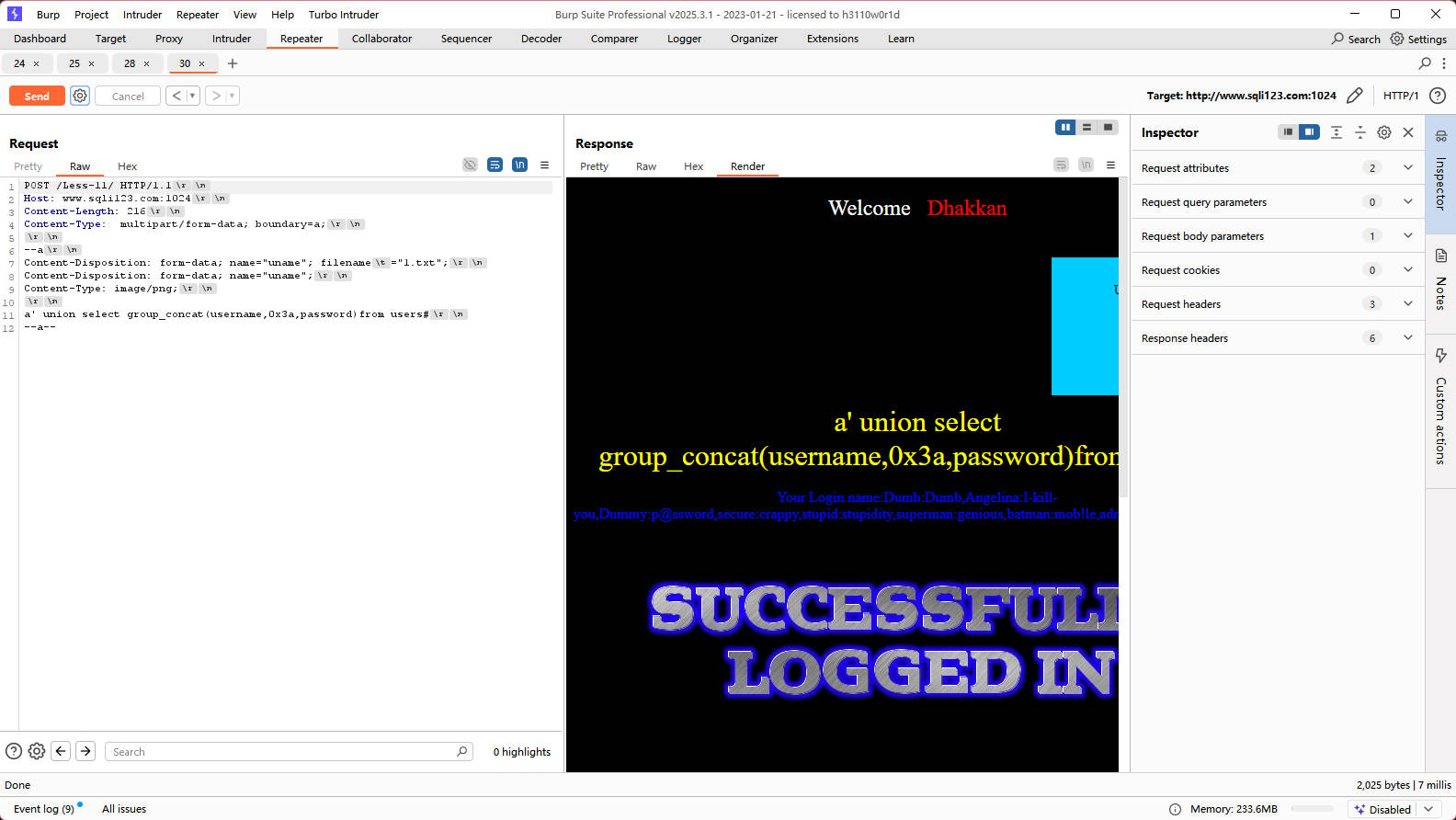The image size is (1456, 820).
Task: Open the Repeater tab bar kebab menu
Action: (1444, 63)
